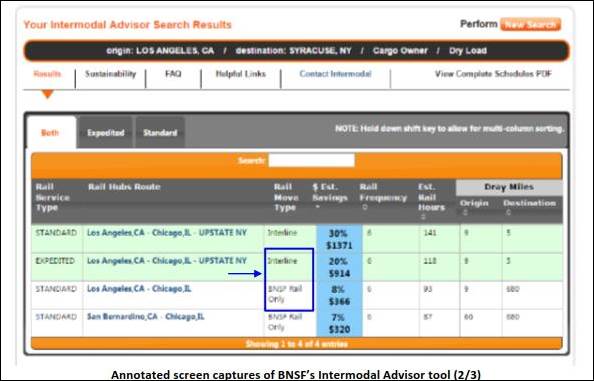Click rail hours value 87
Image resolution: width=594 pixels, height=381 pixels.
428,317
